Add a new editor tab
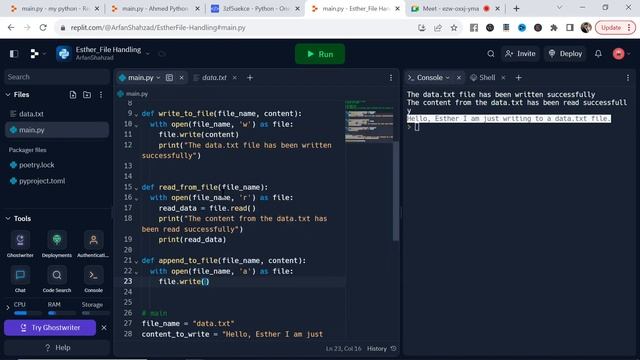This screenshot has height=360, width=640. click(x=250, y=78)
